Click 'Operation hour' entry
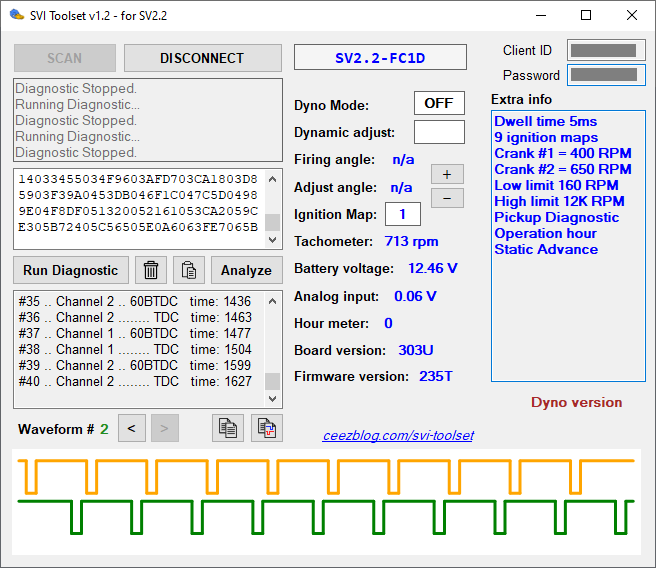The image size is (656, 568). click(545, 233)
